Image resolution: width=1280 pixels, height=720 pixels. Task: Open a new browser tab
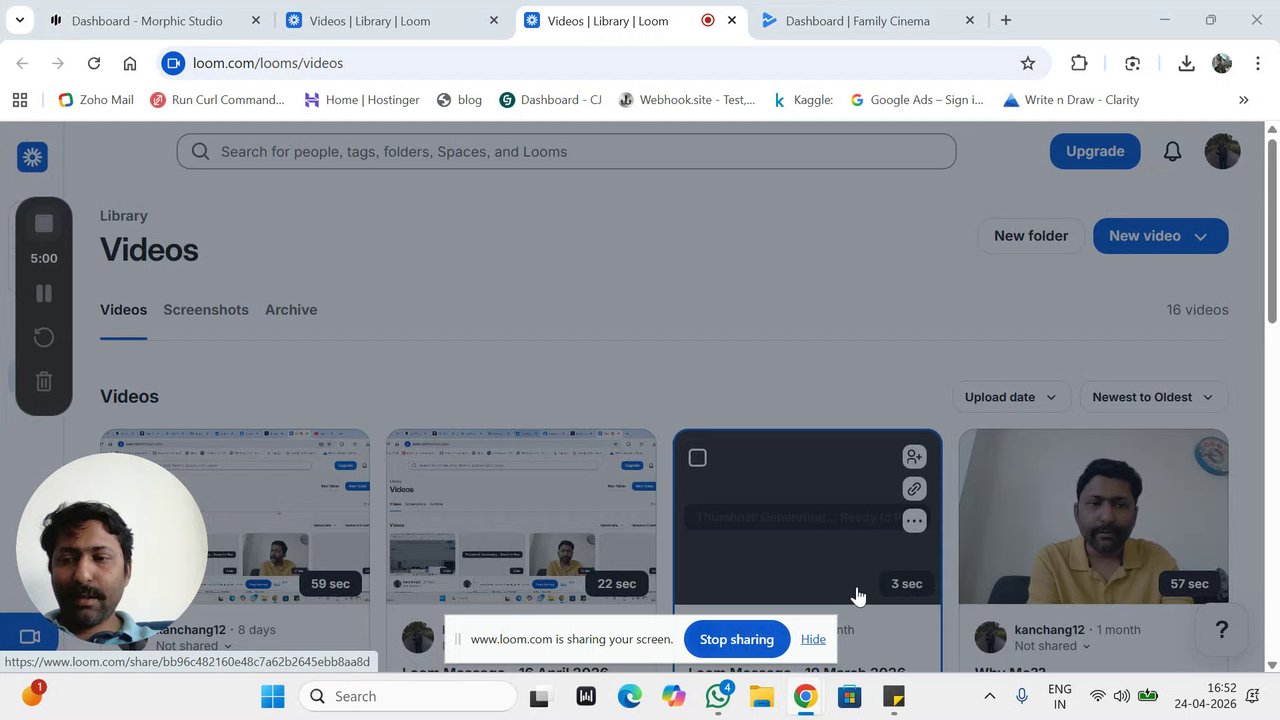(1006, 20)
